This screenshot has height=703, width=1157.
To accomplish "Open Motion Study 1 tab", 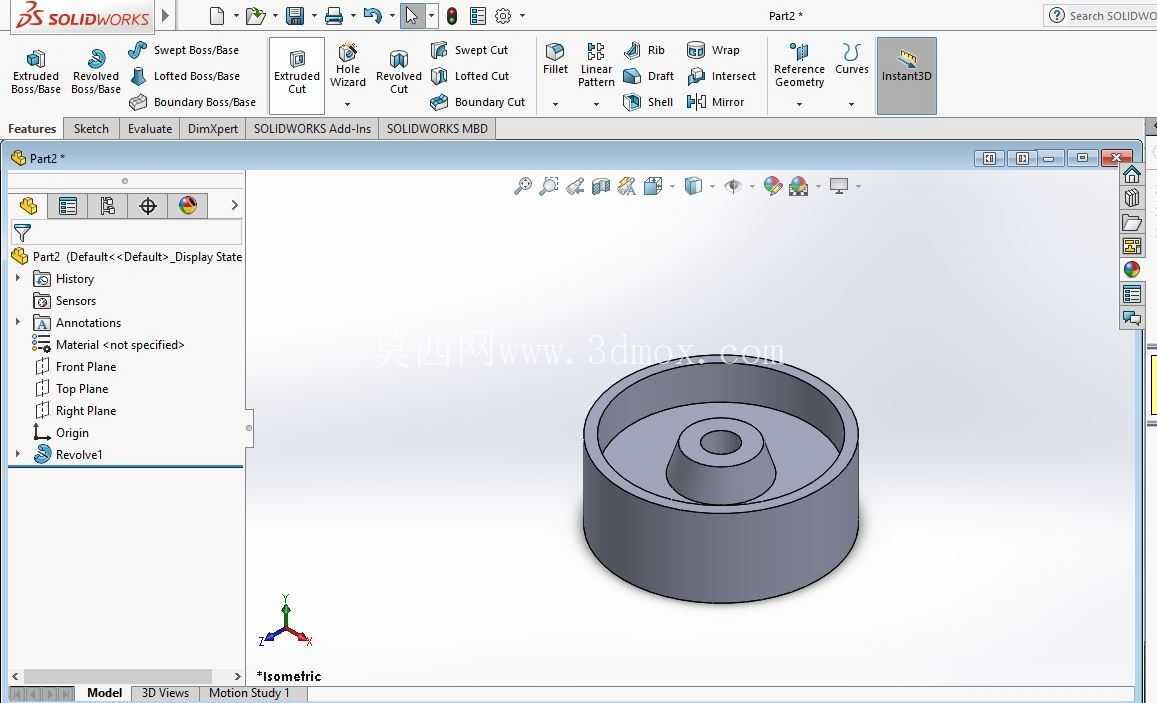I will pyautogui.click(x=249, y=693).
